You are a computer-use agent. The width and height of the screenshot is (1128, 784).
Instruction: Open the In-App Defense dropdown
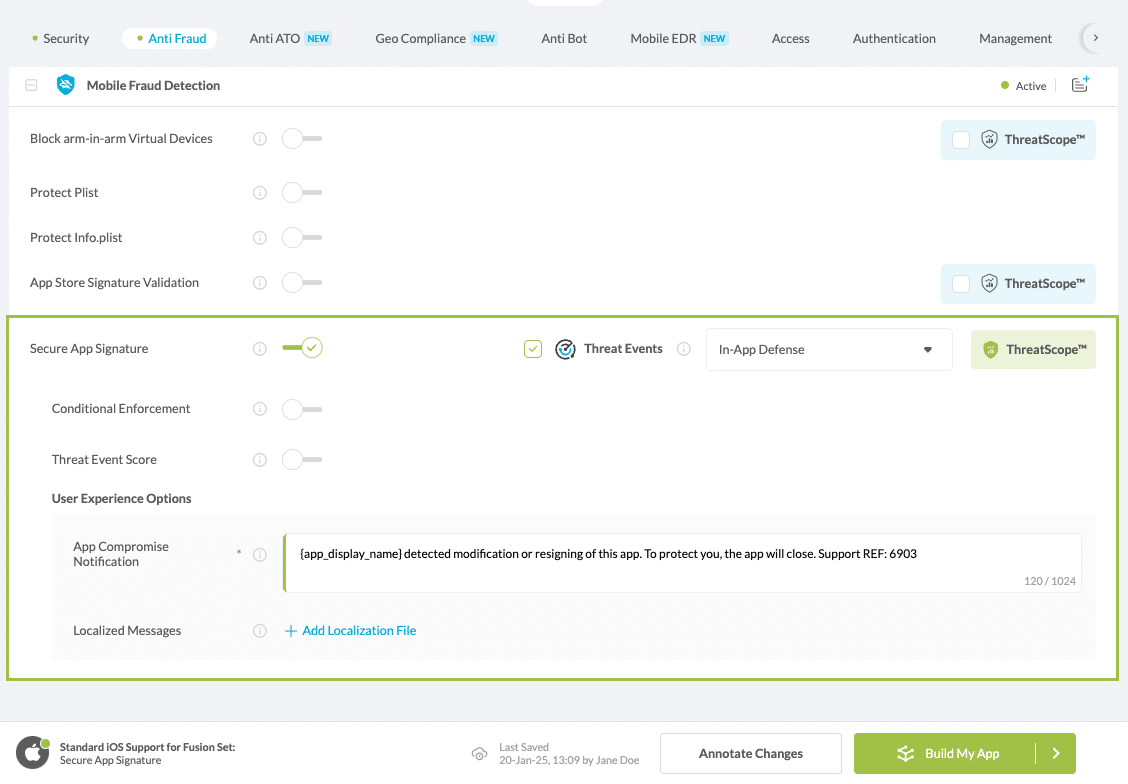click(828, 349)
